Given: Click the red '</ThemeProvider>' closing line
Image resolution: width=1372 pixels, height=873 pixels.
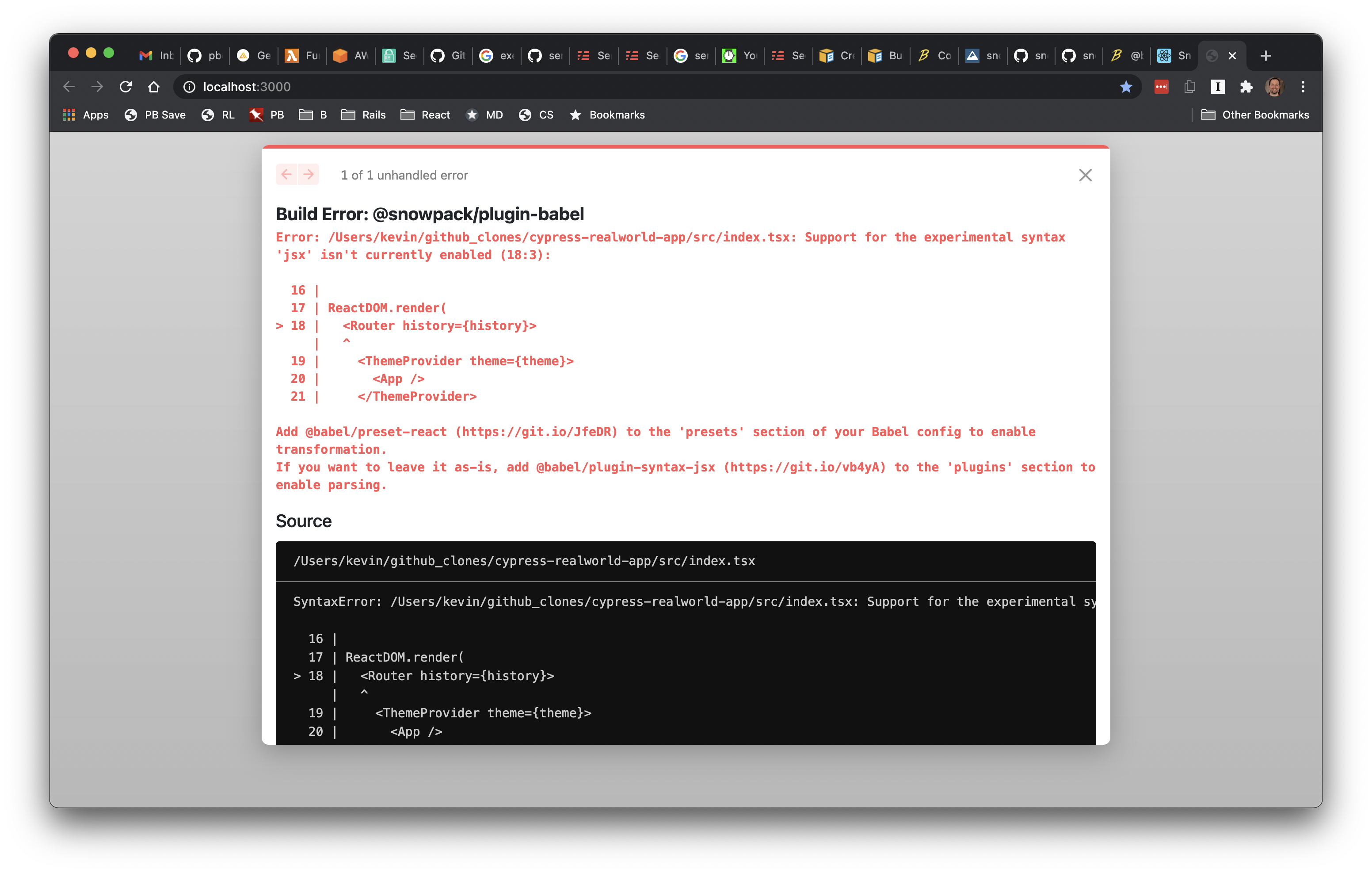Looking at the screenshot, I should click(417, 396).
